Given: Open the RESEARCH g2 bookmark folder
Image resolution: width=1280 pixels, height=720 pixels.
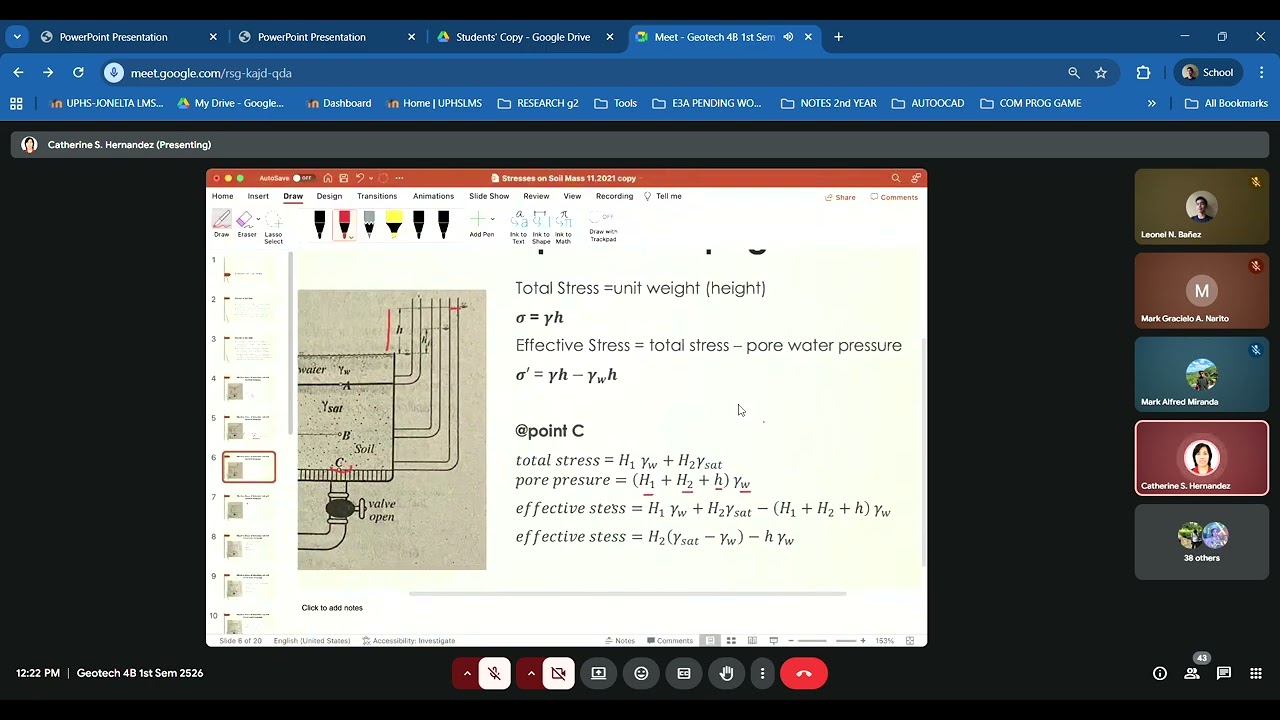Looking at the screenshot, I should click(538, 103).
